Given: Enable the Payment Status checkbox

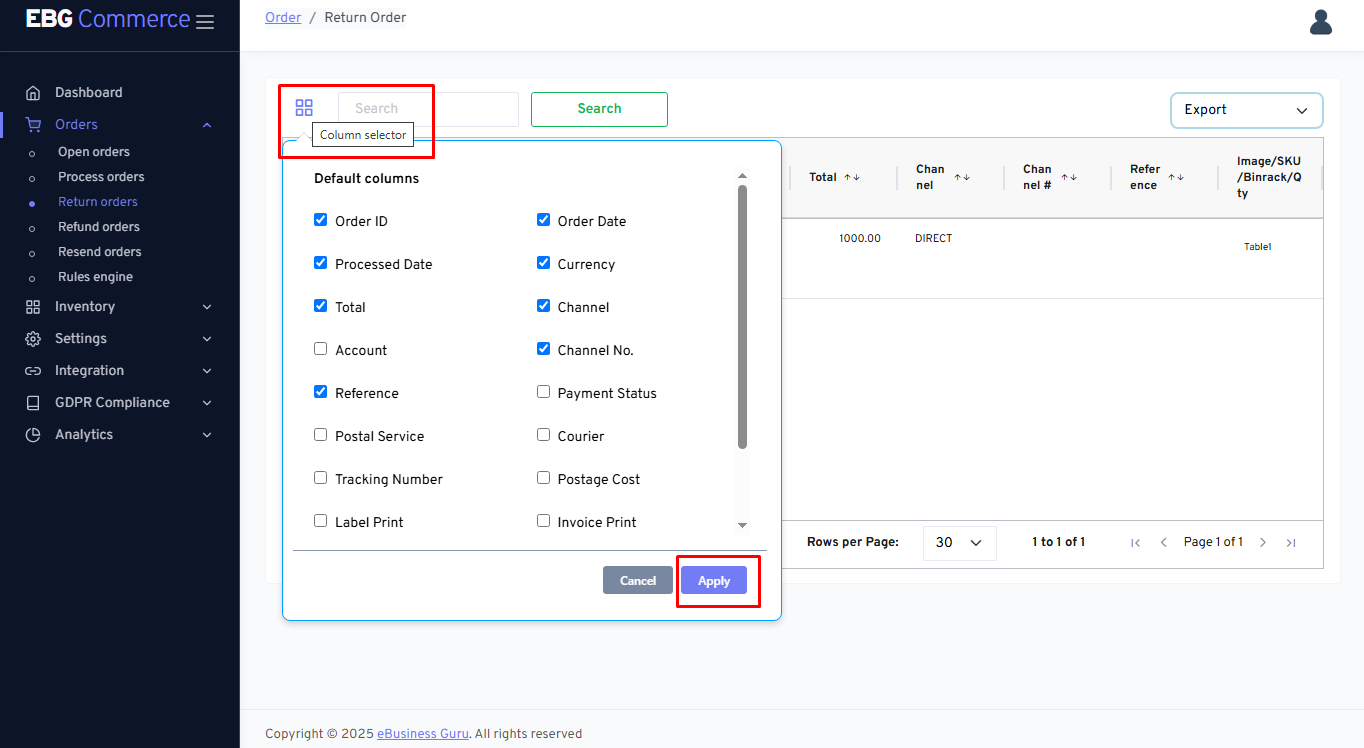Looking at the screenshot, I should pyautogui.click(x=544, y=392).
